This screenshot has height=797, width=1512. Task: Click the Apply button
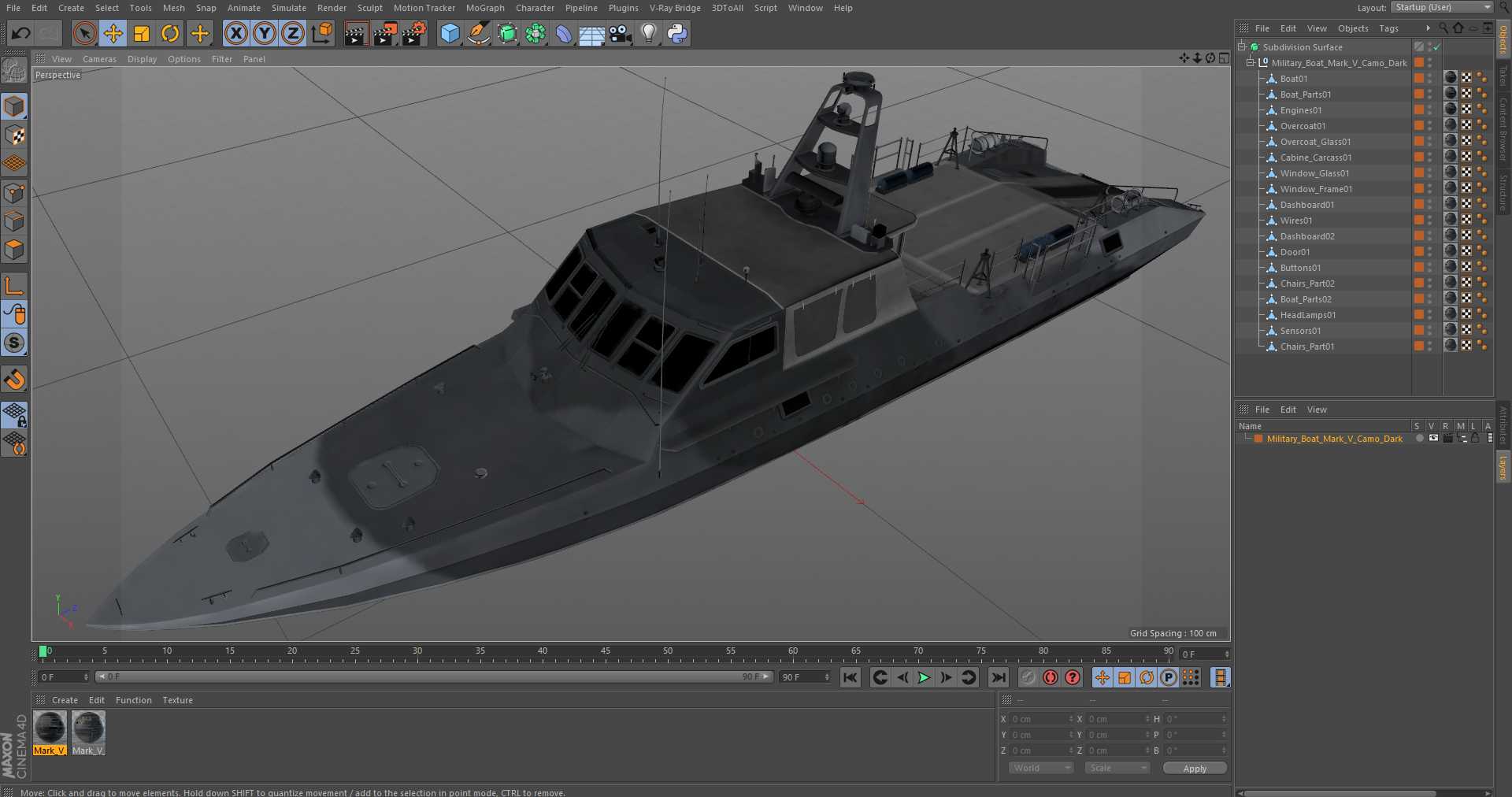pyautogui.click(x=1195, y=768)
